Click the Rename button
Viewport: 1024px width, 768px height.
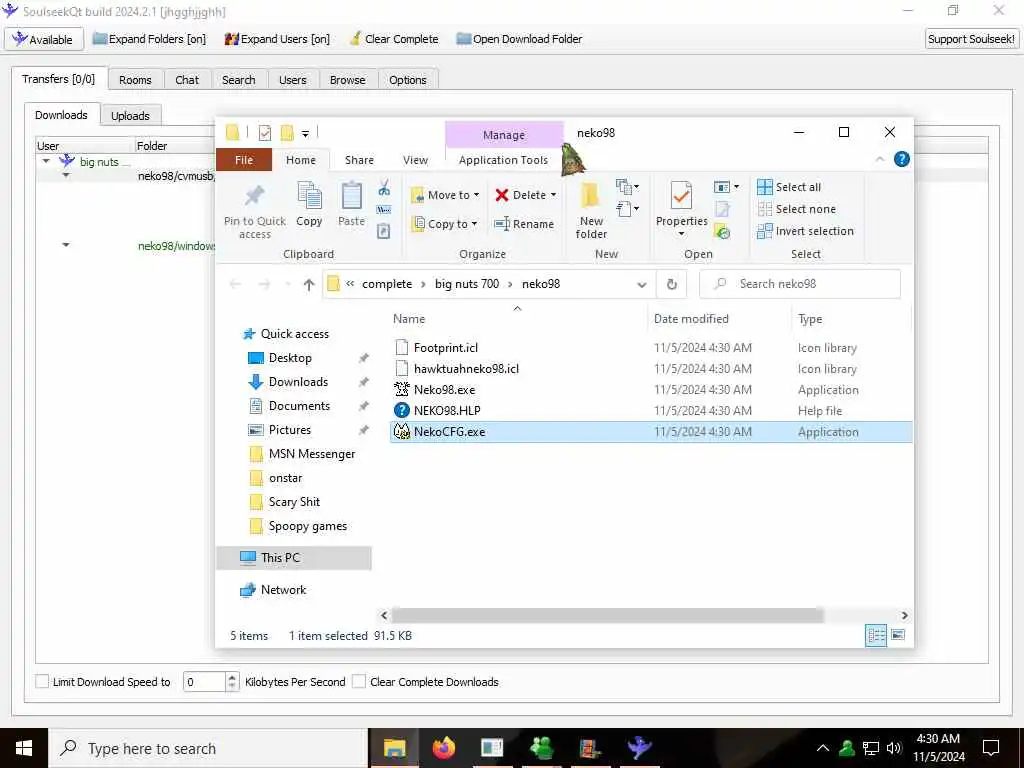pyautogui.click(x=524, y=224)
